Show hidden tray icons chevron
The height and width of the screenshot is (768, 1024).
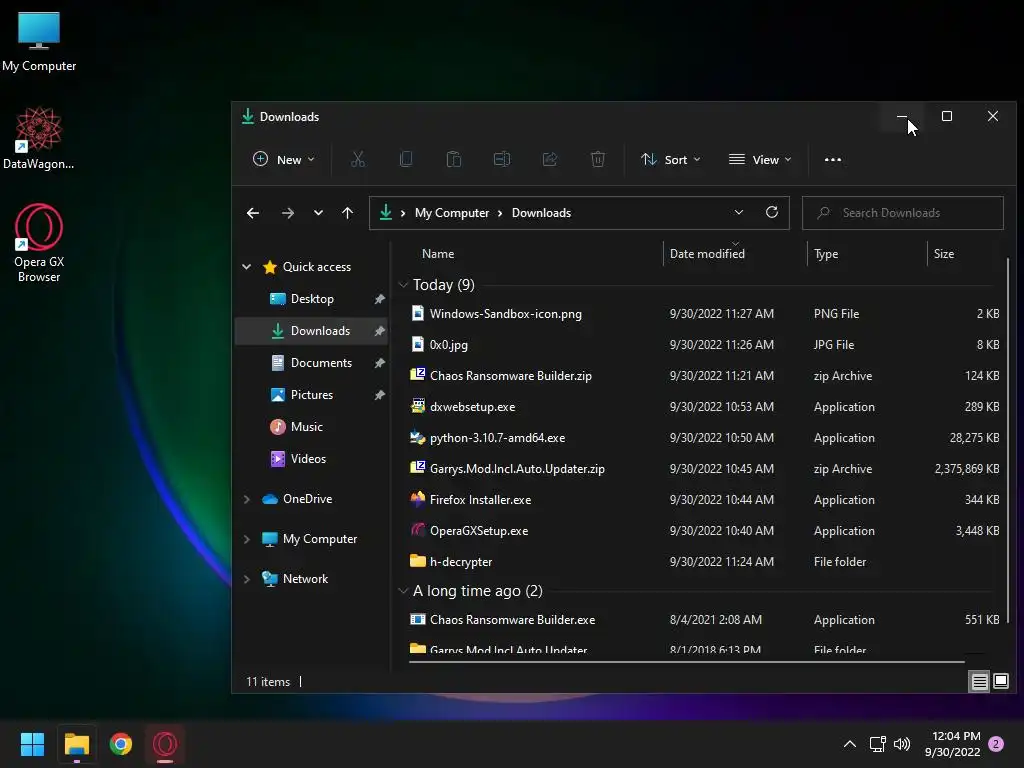click(850, 744)
